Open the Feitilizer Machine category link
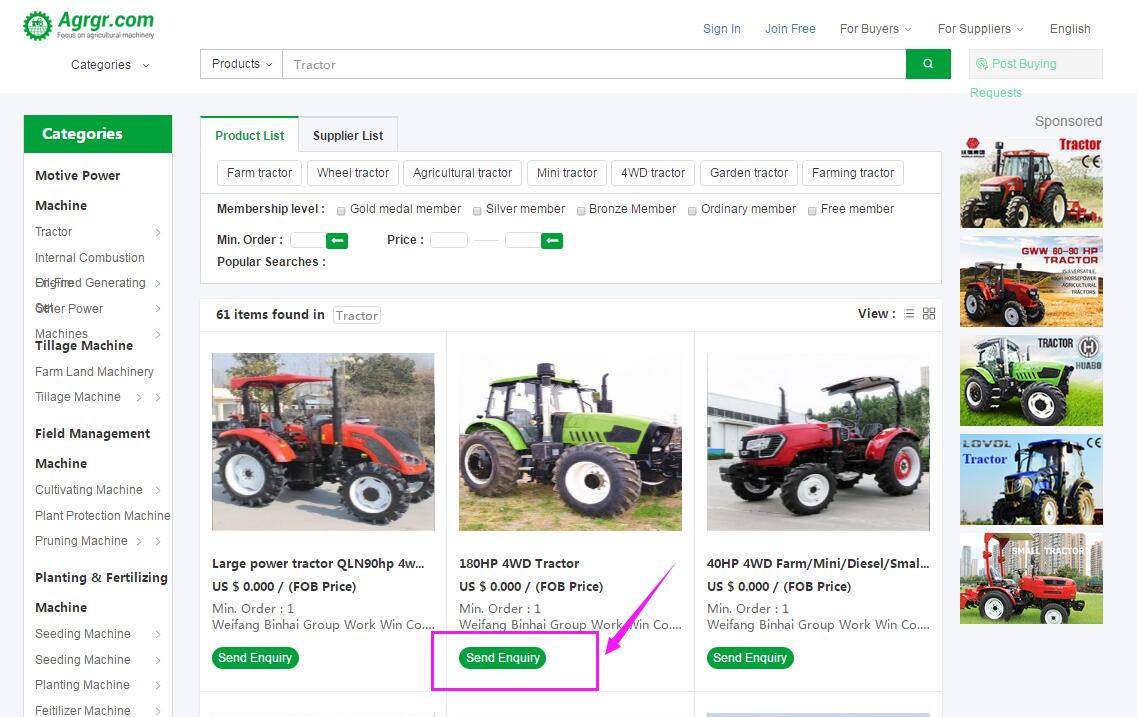Viewport: 1137px width, 717px height. point(83,710)
